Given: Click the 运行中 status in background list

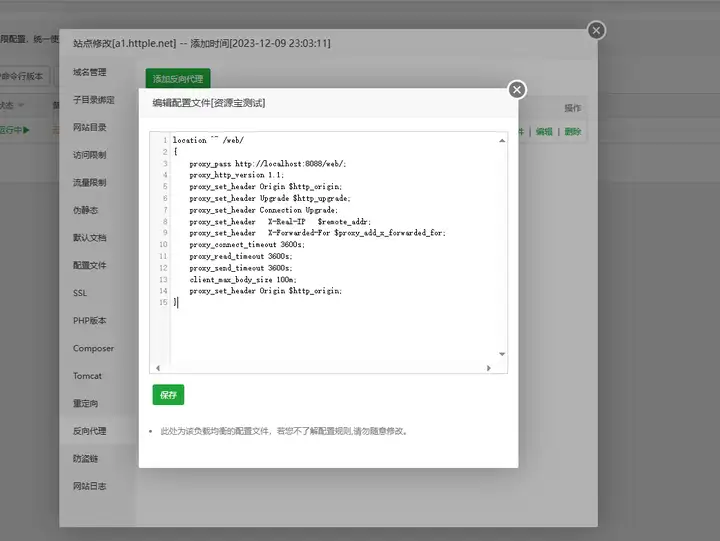Looking at the screenshot, I should click(x=14, y=130).
